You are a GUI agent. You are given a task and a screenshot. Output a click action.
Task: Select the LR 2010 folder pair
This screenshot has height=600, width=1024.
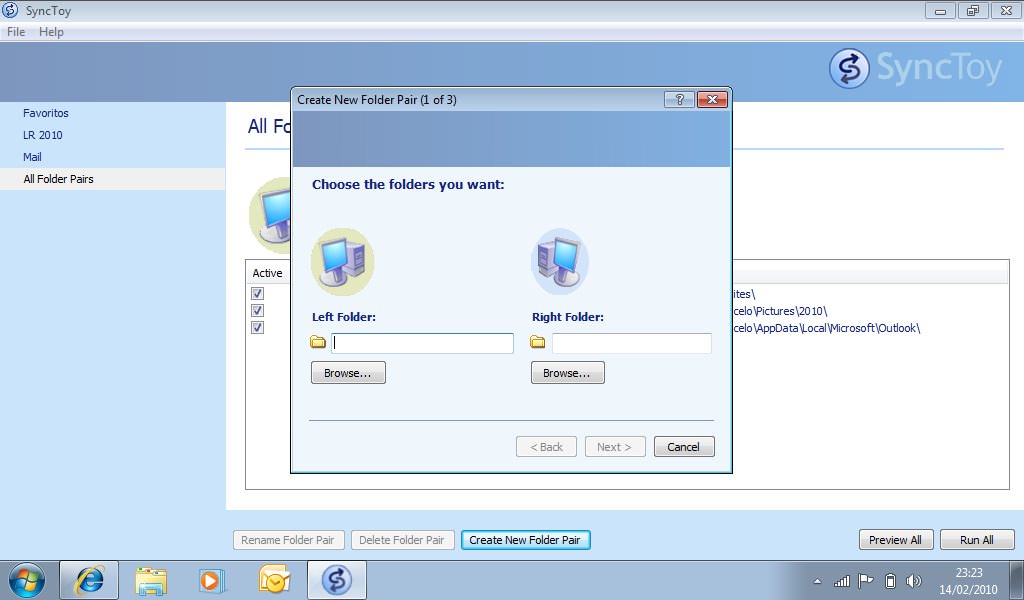point(43,135)
